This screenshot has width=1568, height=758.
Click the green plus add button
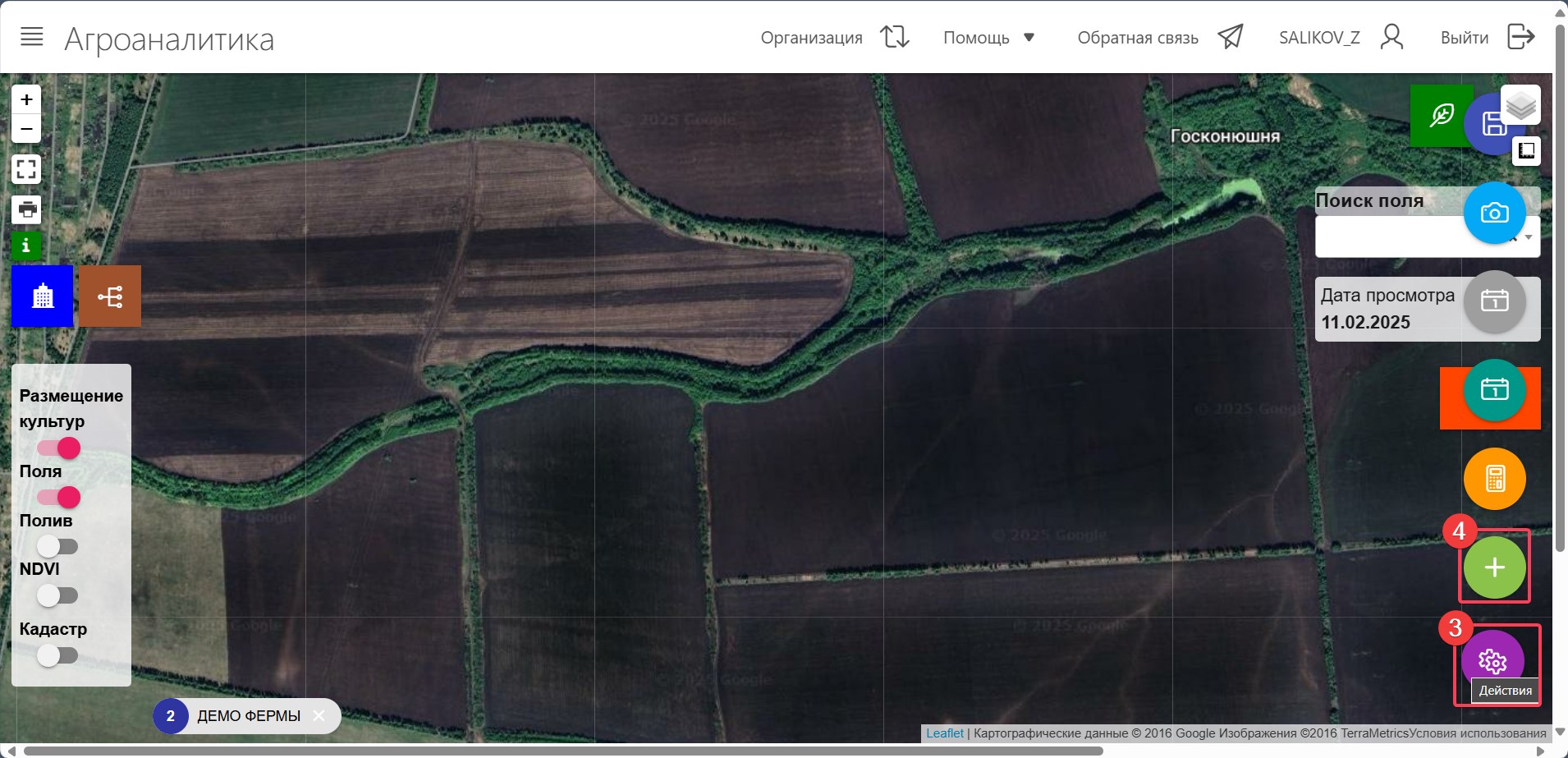click(1494, 567)
